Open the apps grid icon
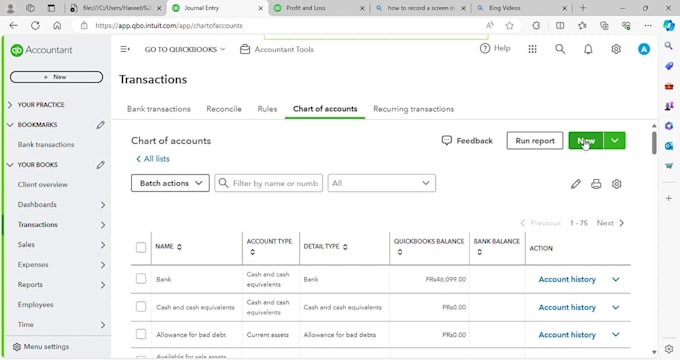This screenshot has width=680, height=360. (x=533, y=49)
